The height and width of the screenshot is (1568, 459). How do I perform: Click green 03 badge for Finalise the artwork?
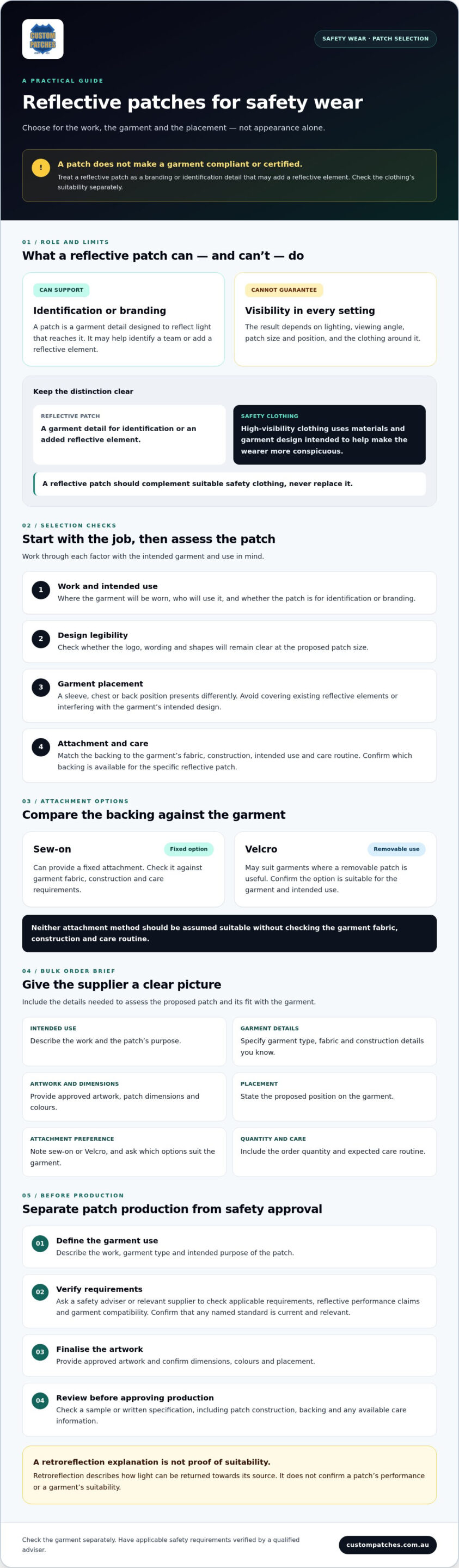pyautogui.click(x=40, y=1352)
